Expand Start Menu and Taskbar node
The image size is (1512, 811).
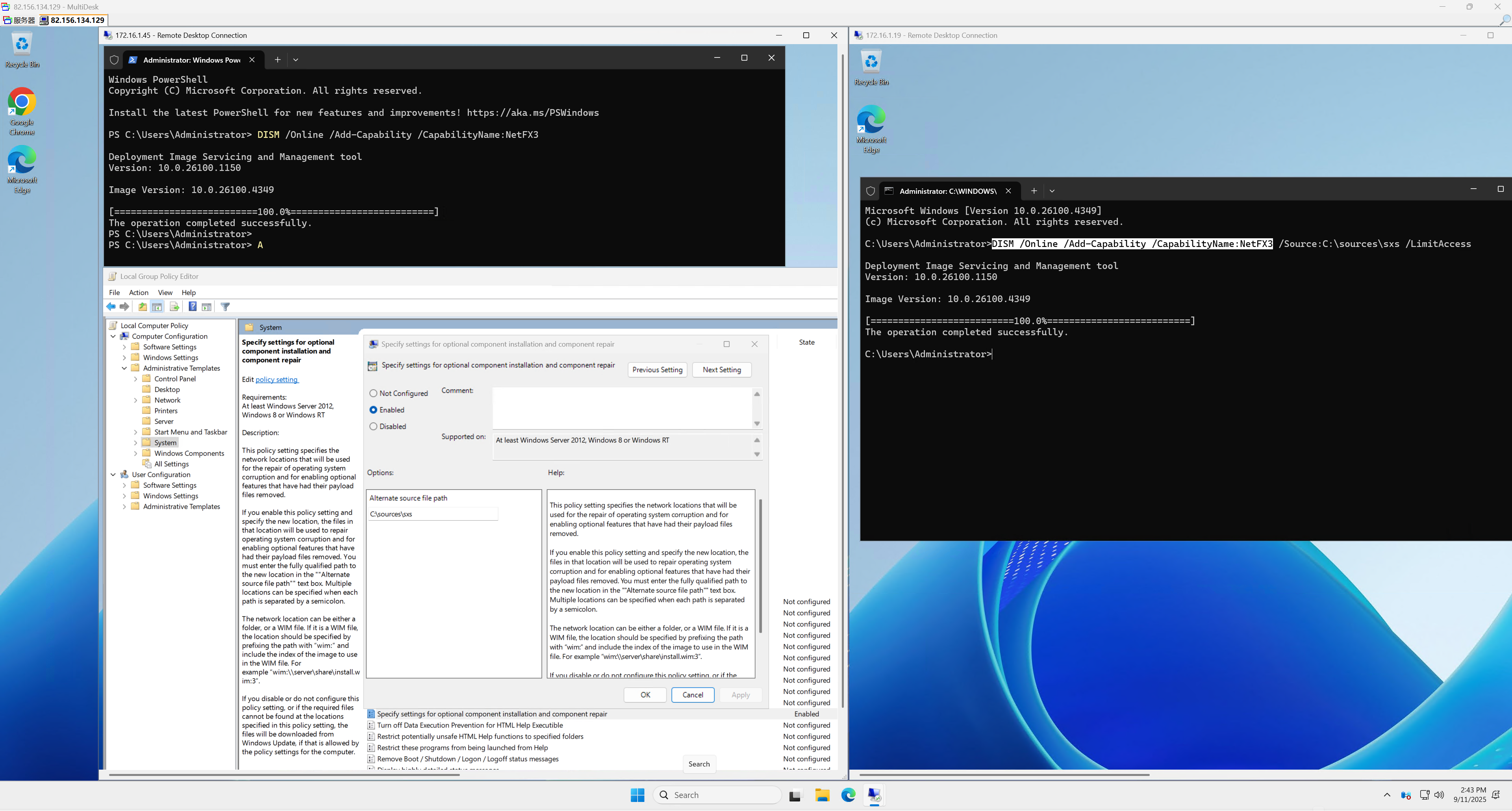click(x=135, y=432)
